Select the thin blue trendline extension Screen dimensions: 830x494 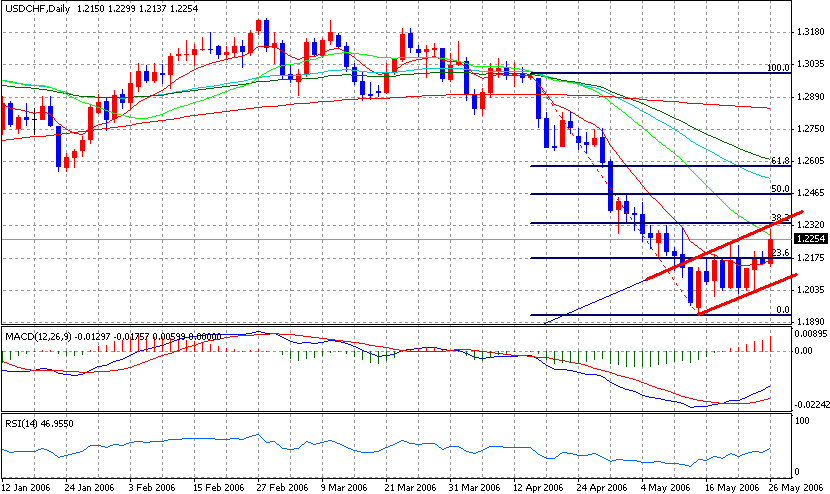point(594,301)
